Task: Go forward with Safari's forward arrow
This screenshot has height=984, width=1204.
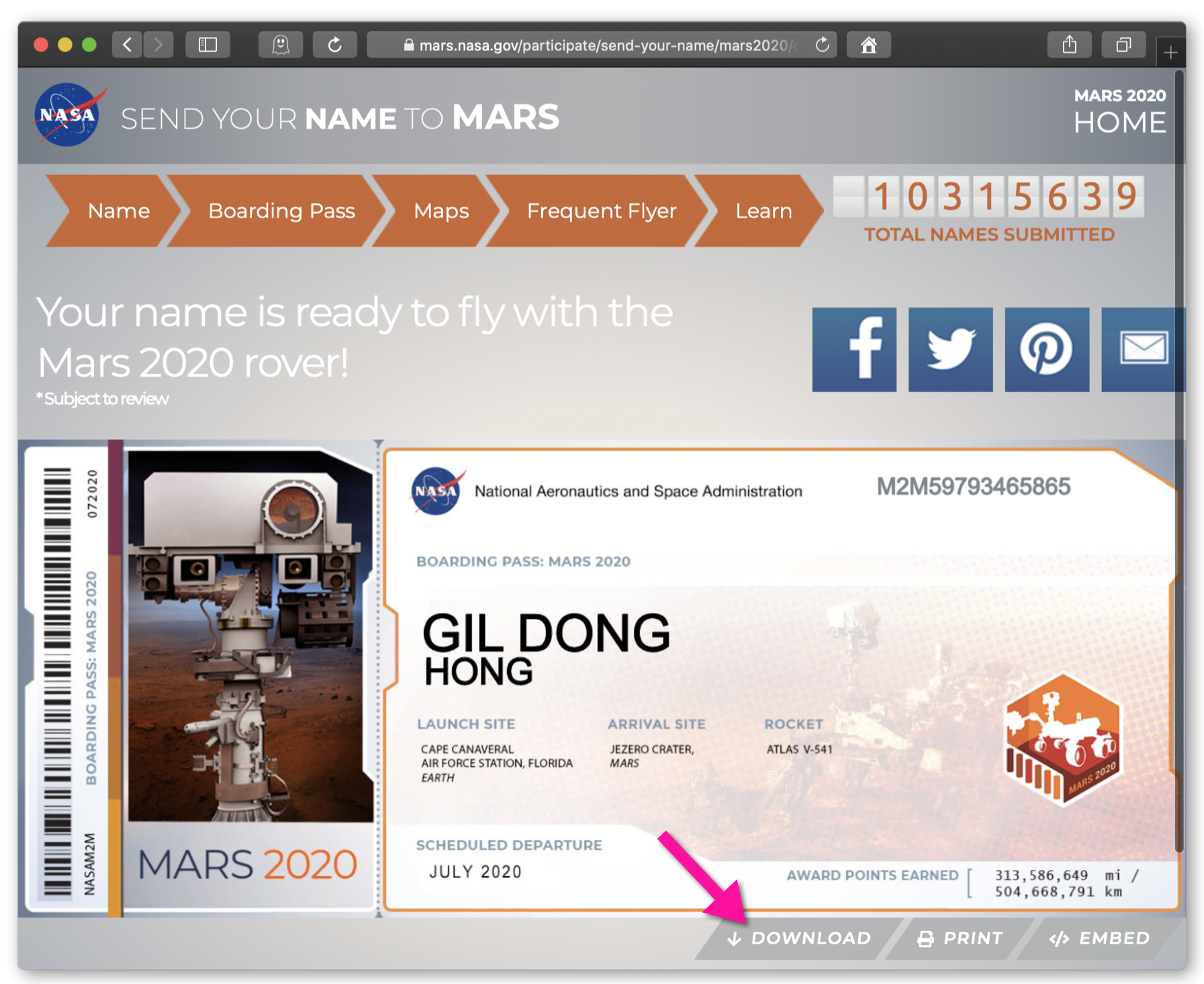Action: tap(158, 45)
